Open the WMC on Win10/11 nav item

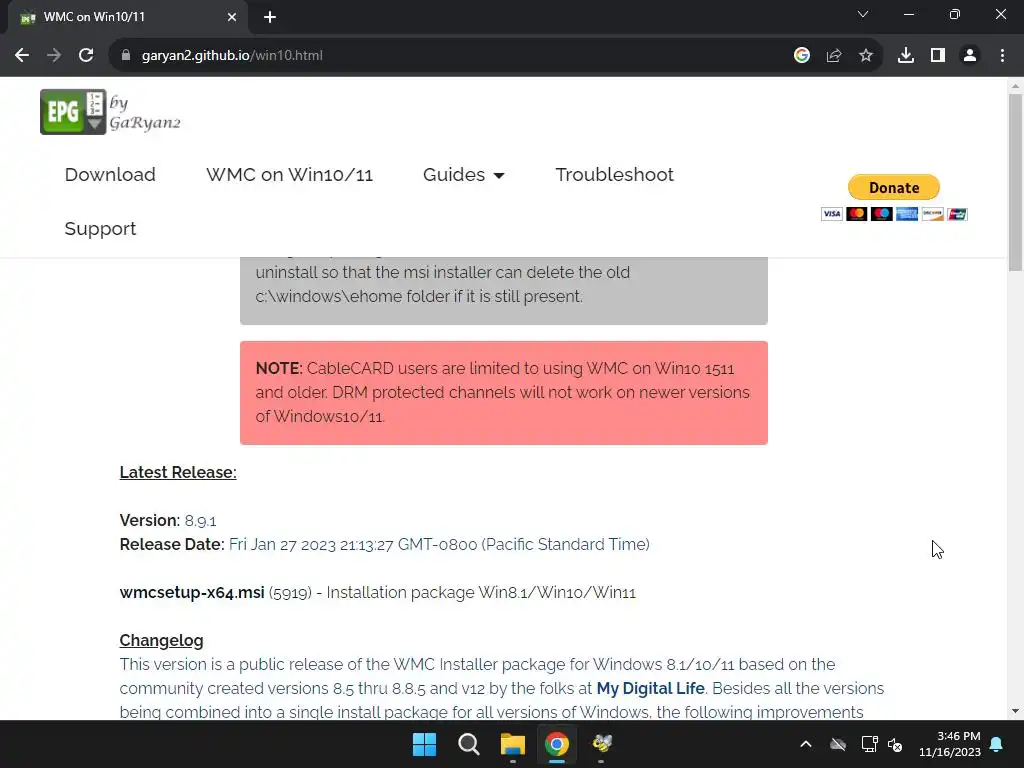289,174
